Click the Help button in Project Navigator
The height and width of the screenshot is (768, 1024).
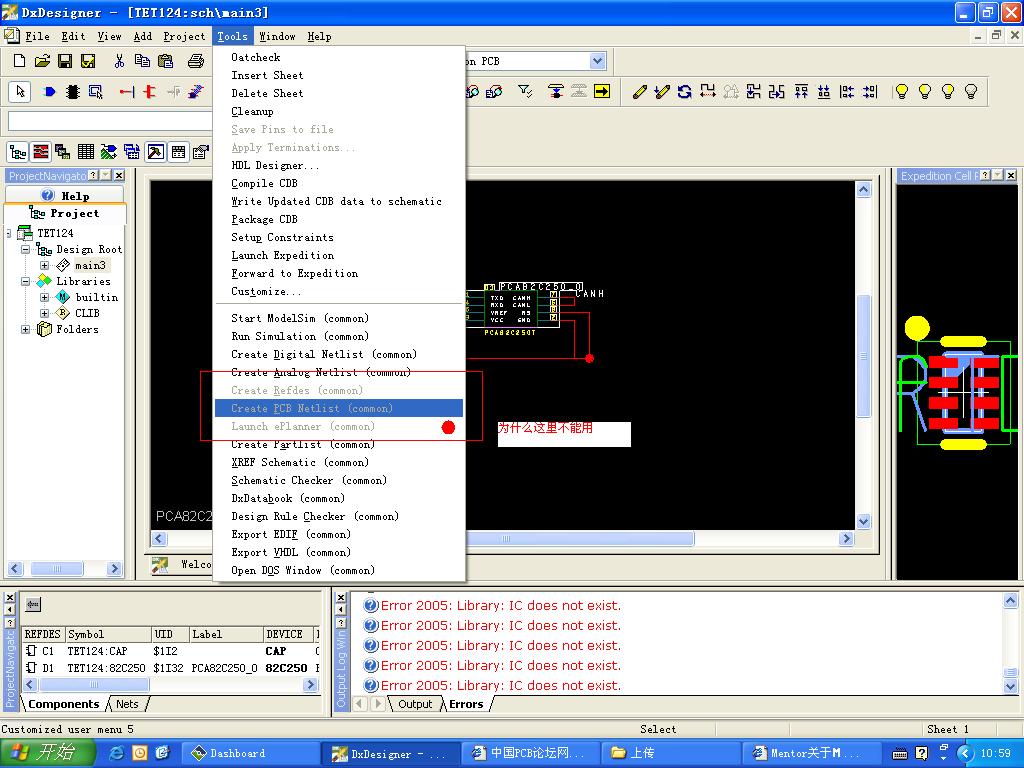tap(65, 196)
